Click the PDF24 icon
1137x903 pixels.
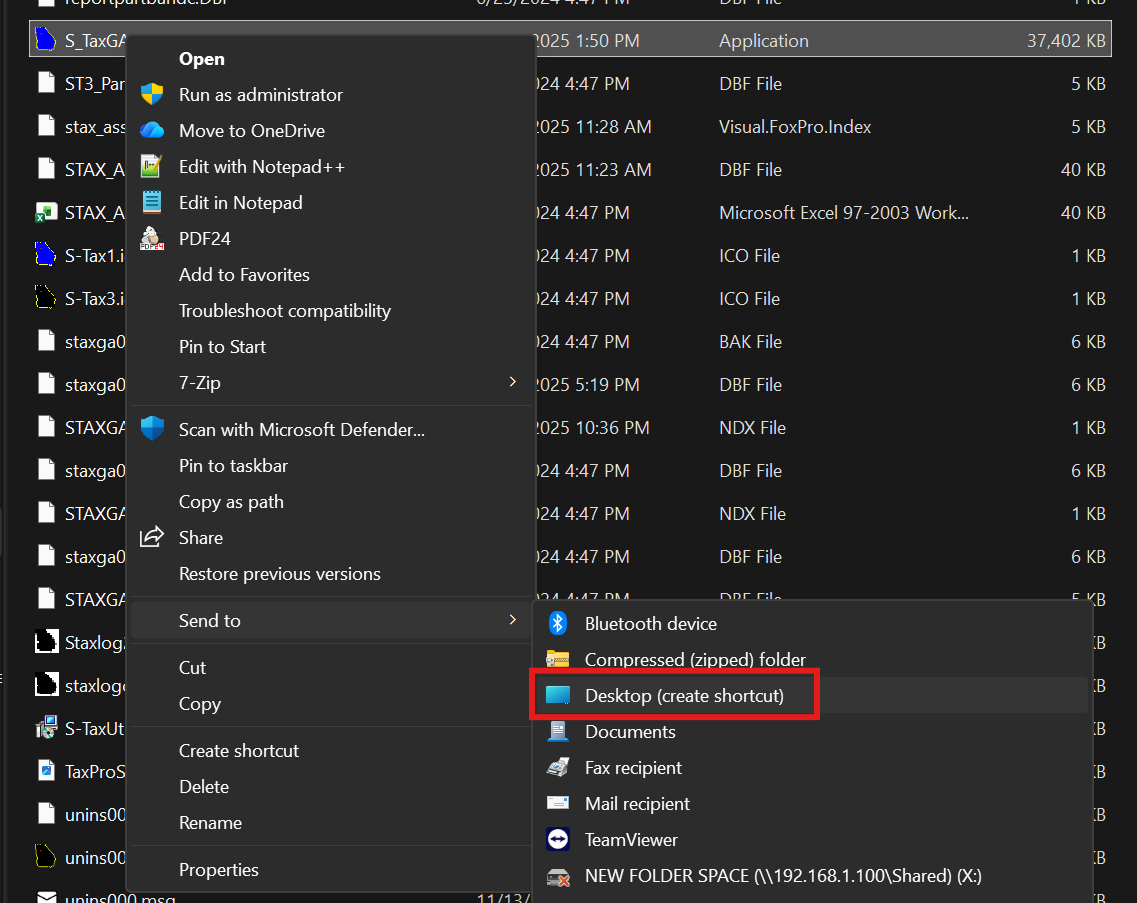152,239
